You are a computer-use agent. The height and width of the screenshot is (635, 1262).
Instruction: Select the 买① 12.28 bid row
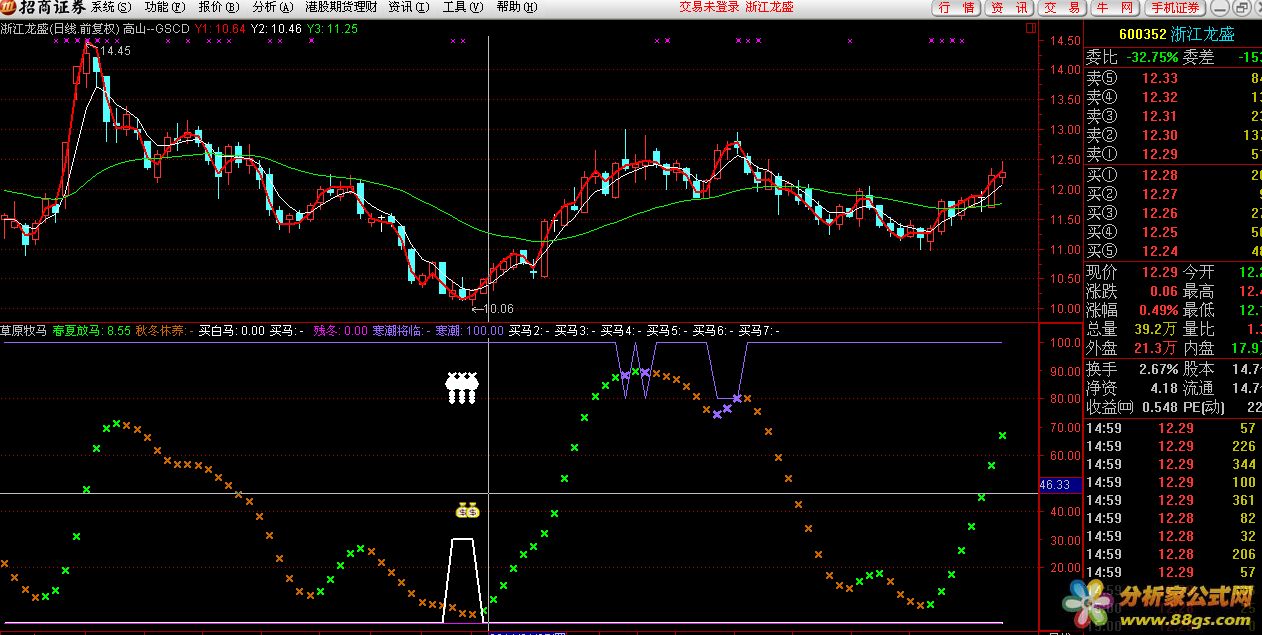[1174, 175]
